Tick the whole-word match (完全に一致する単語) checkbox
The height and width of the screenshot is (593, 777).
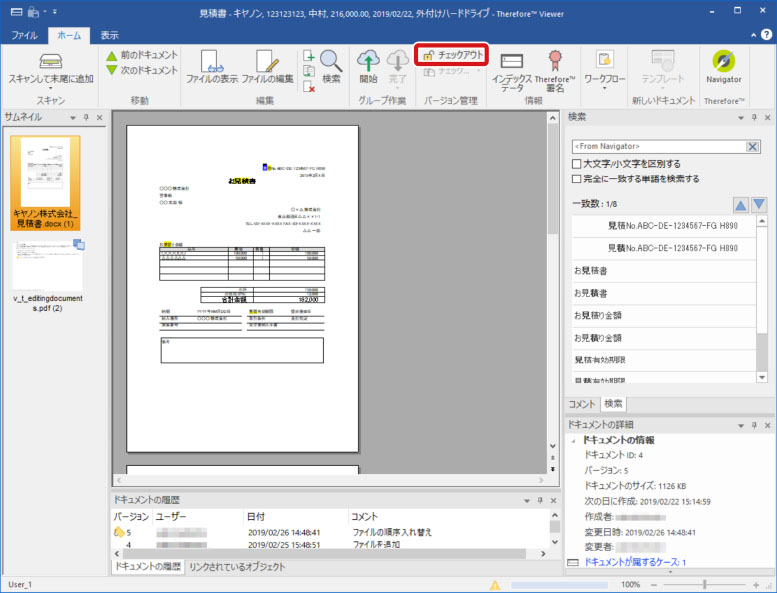pos(577,179)
